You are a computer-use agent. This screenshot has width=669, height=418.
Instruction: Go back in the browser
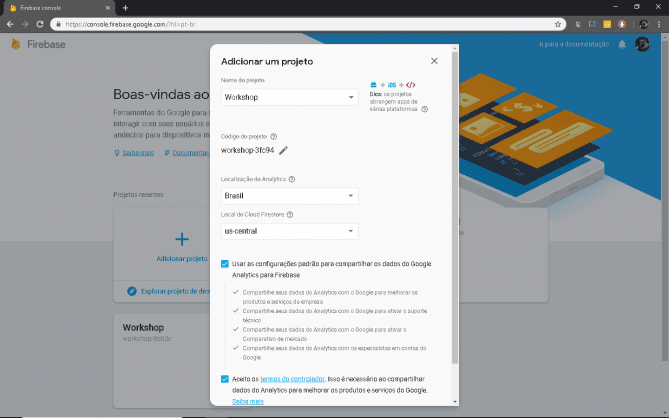(10, 24)
